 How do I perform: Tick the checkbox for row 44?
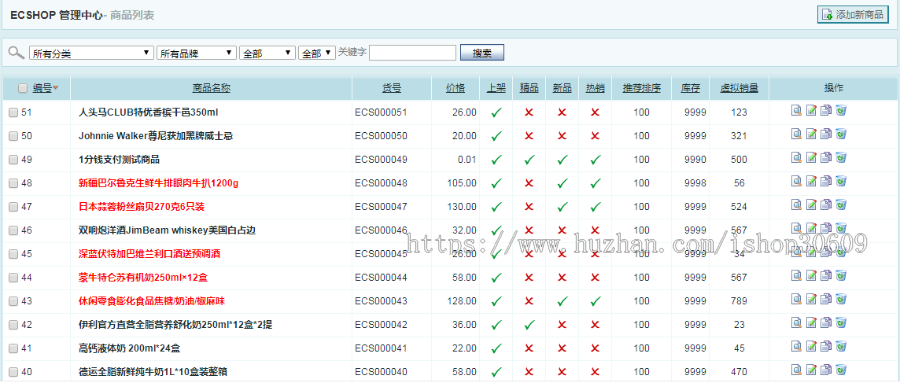[x=13, y=277]
